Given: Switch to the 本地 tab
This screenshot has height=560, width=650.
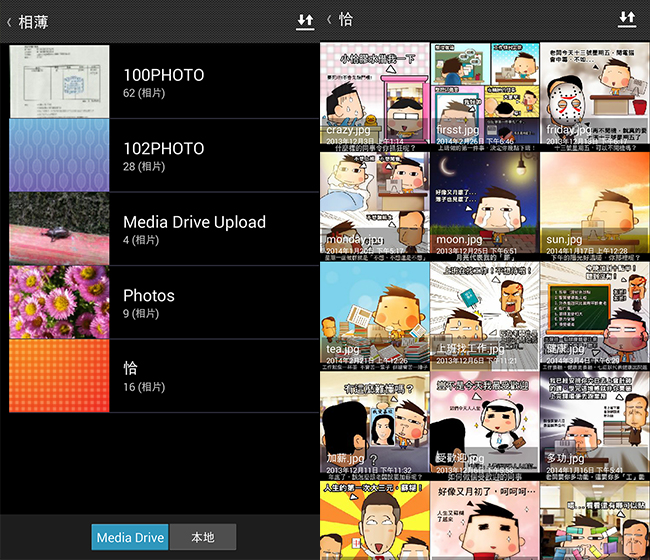Looking at the screenshot, I should point(202,537).
